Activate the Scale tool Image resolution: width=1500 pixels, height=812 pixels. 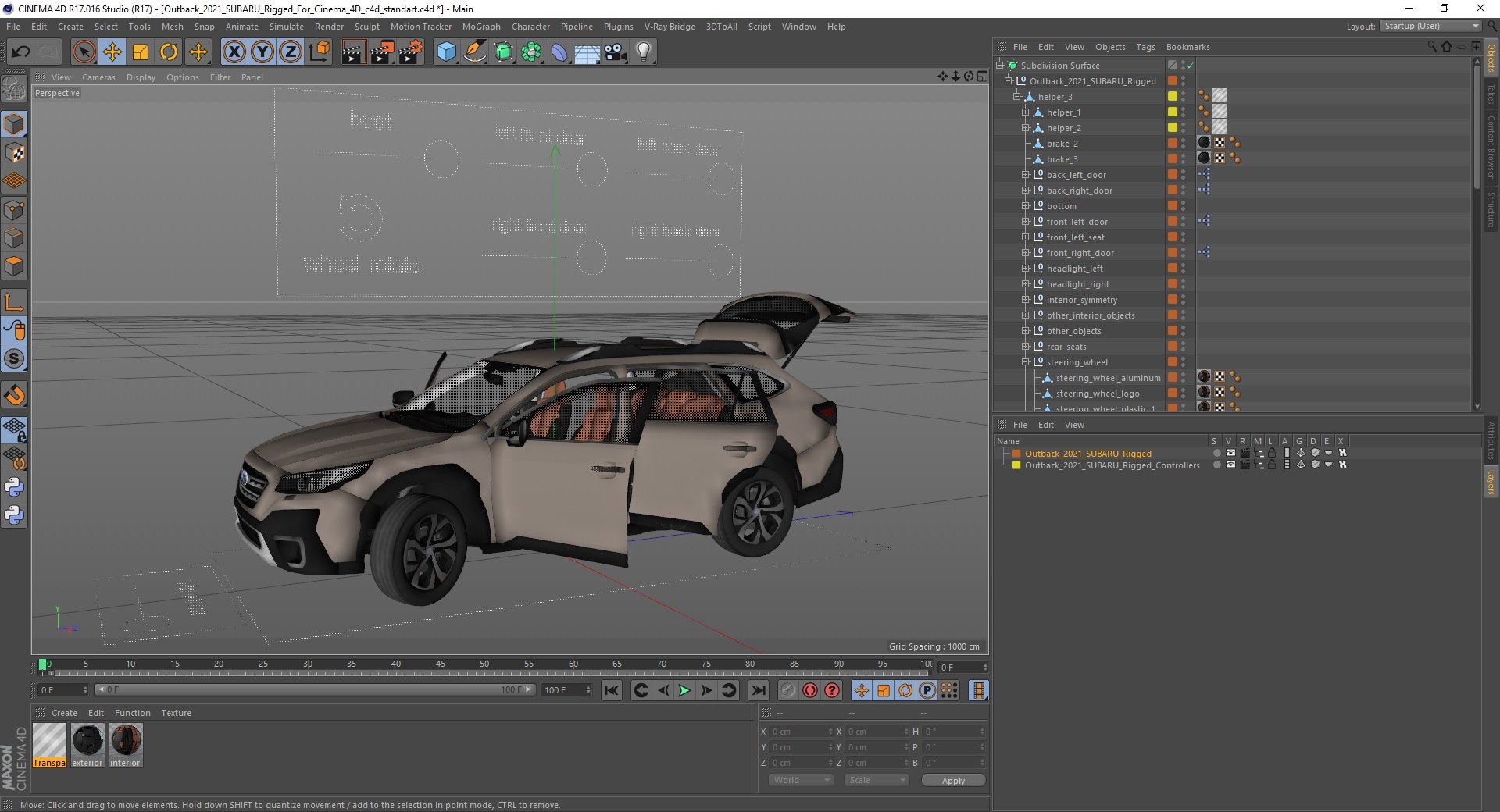pos(141,52)
